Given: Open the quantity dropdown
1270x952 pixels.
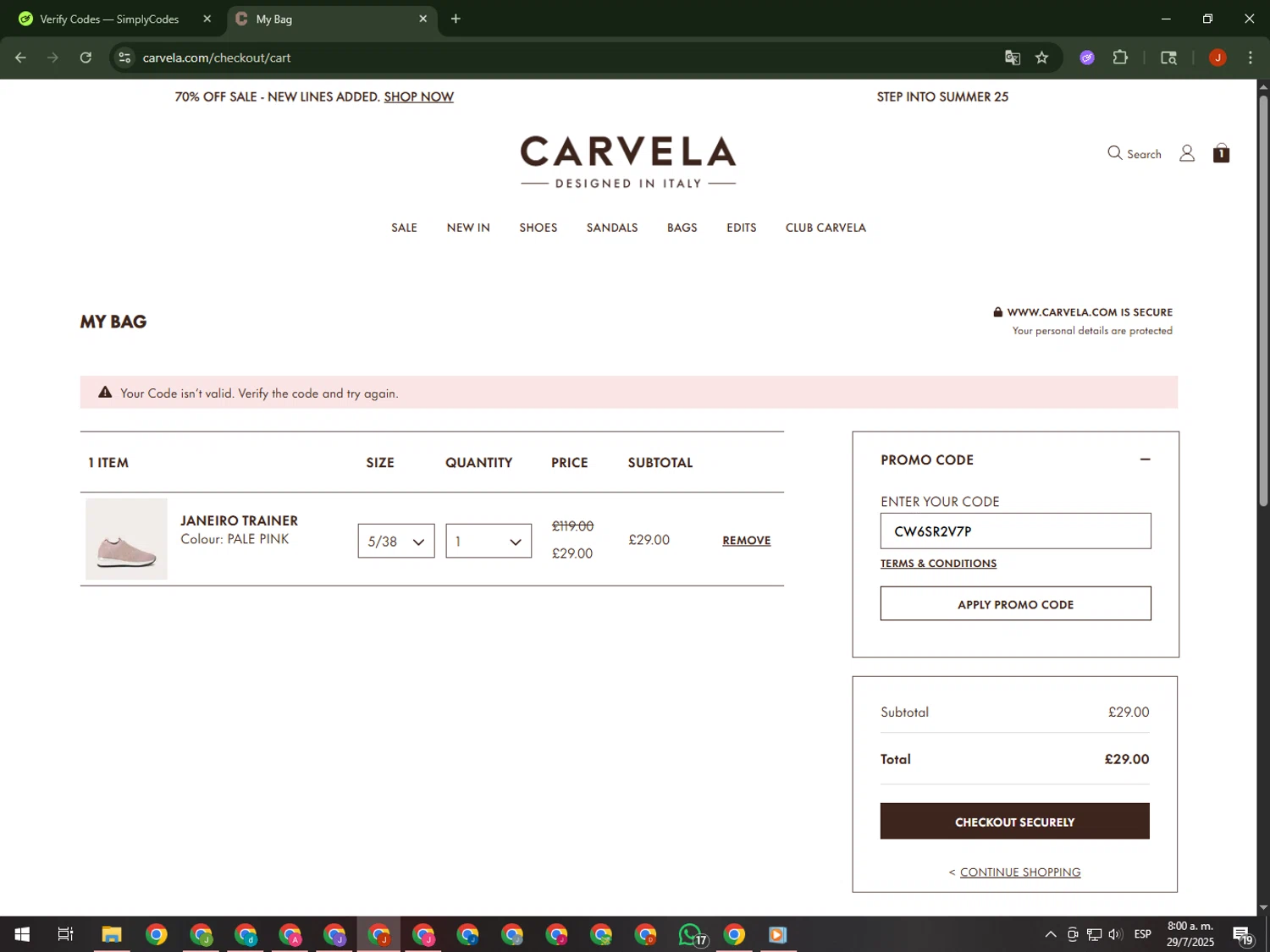Looking at the screenshot, I should 489,542.
